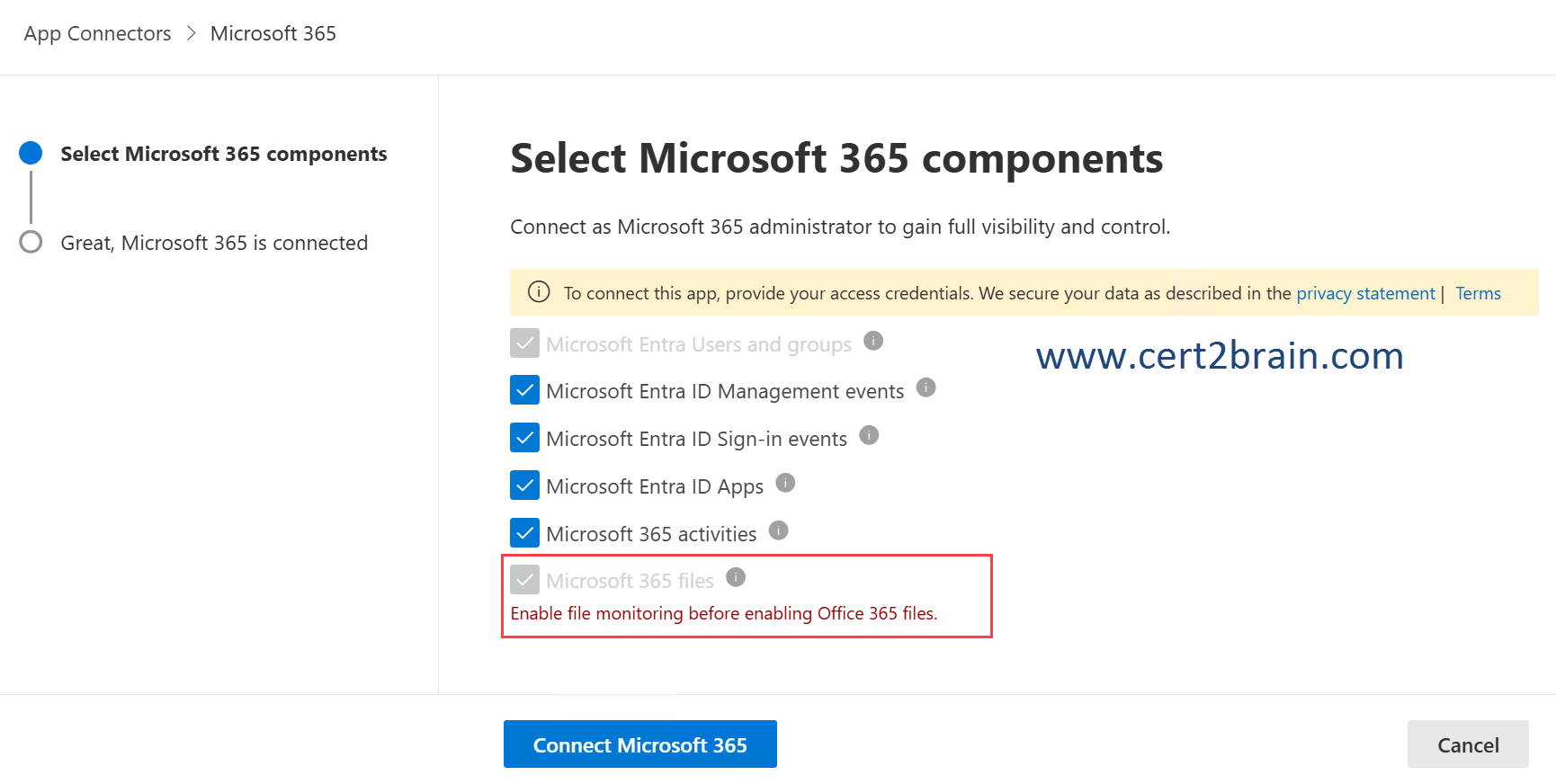Uncheck Microsoft 365 activities checkbox
1556x784 pixels.
(x=524, y=533)
